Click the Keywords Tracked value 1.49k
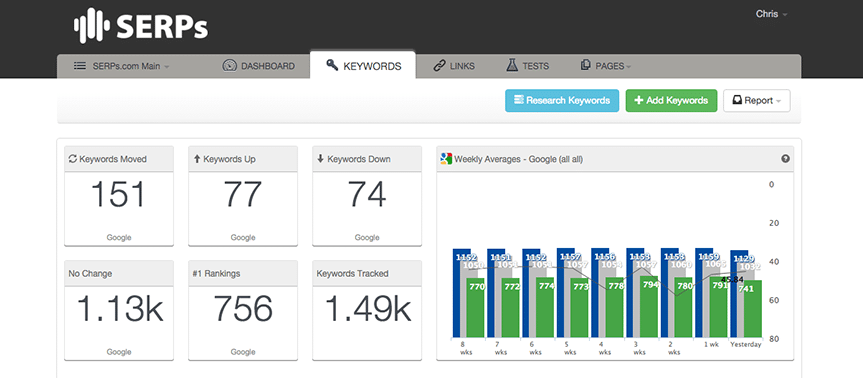 [368, 309]
